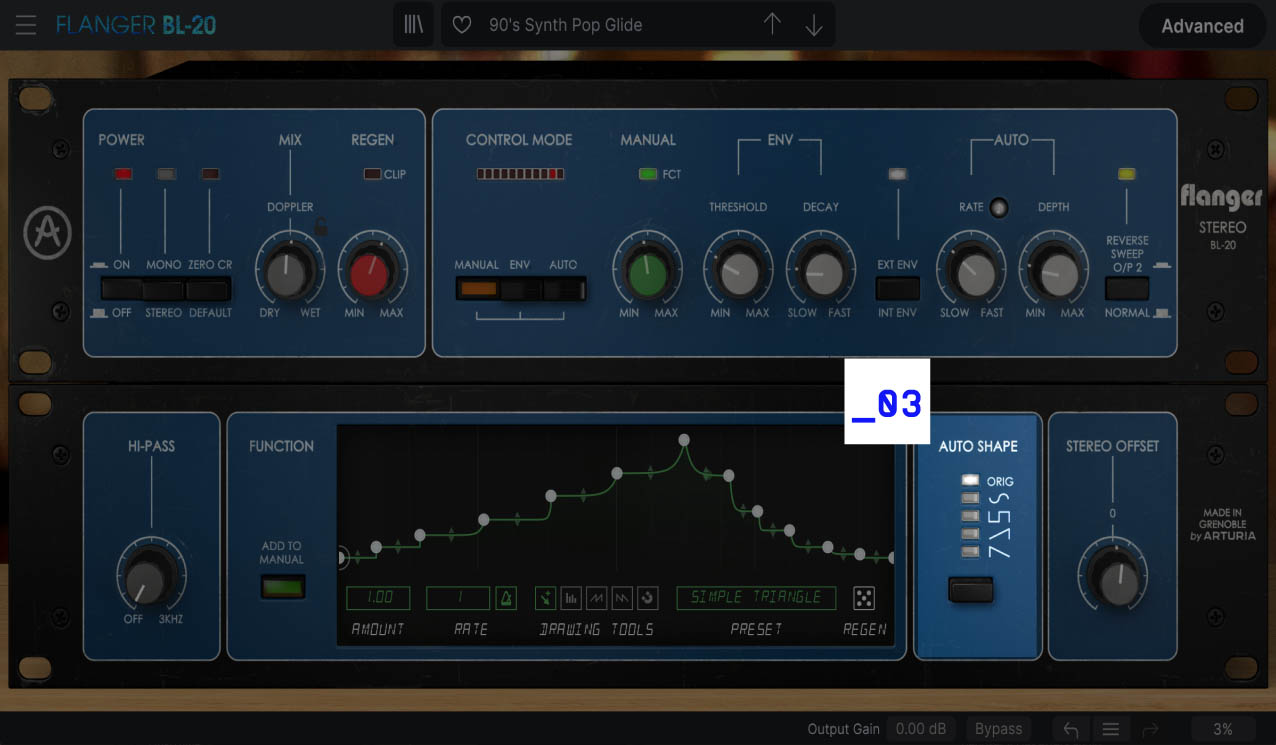Load next preset with the down arrow

pos(812,23)
